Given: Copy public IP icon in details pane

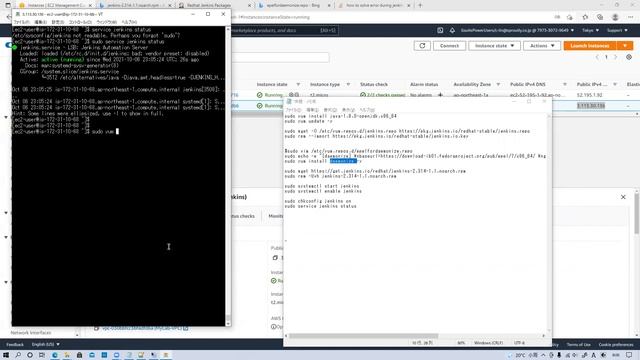Looking at the screenshot, I should pyautogui.click(x=275, y=258).
